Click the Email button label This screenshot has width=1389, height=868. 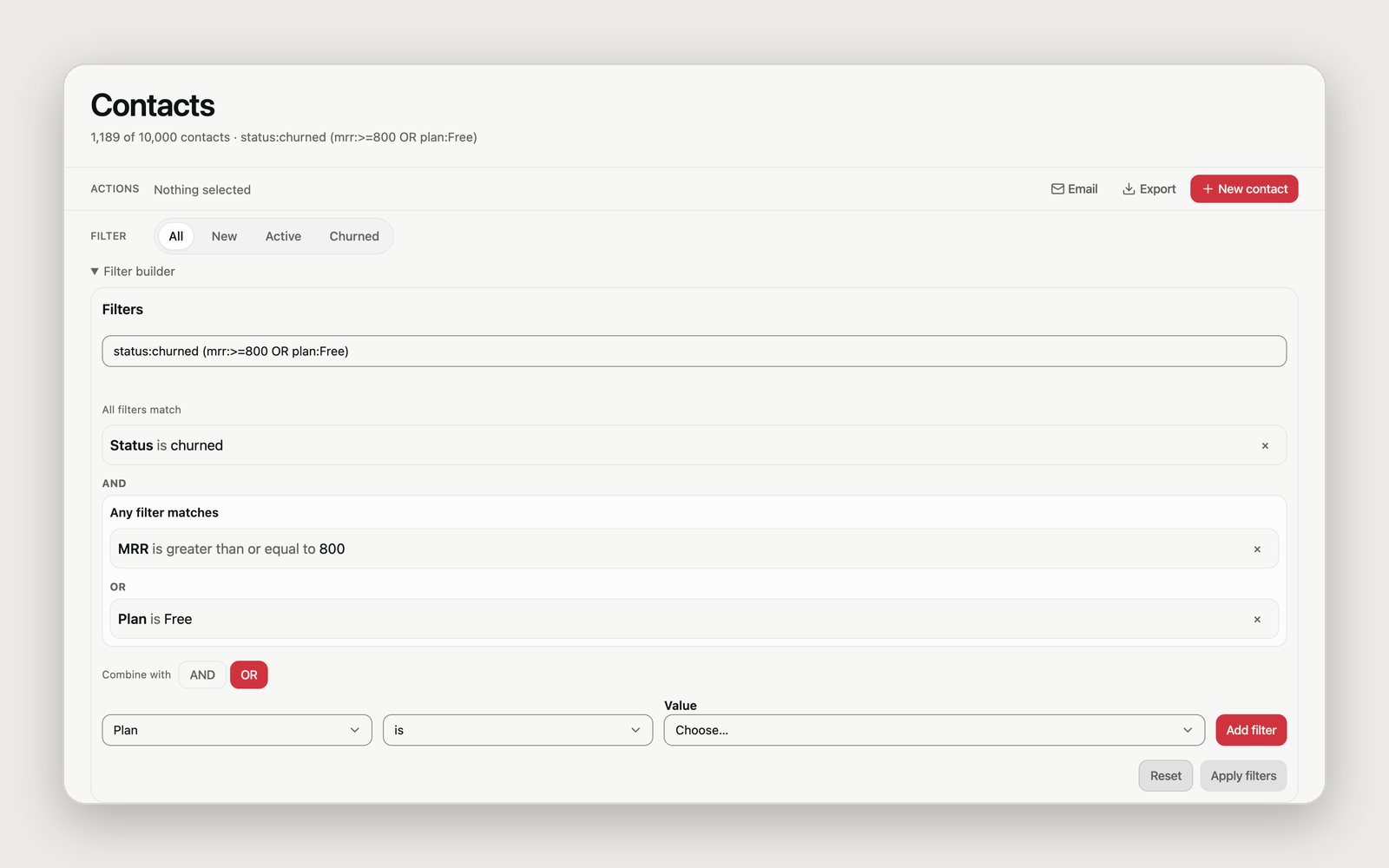coord(1083,189)
